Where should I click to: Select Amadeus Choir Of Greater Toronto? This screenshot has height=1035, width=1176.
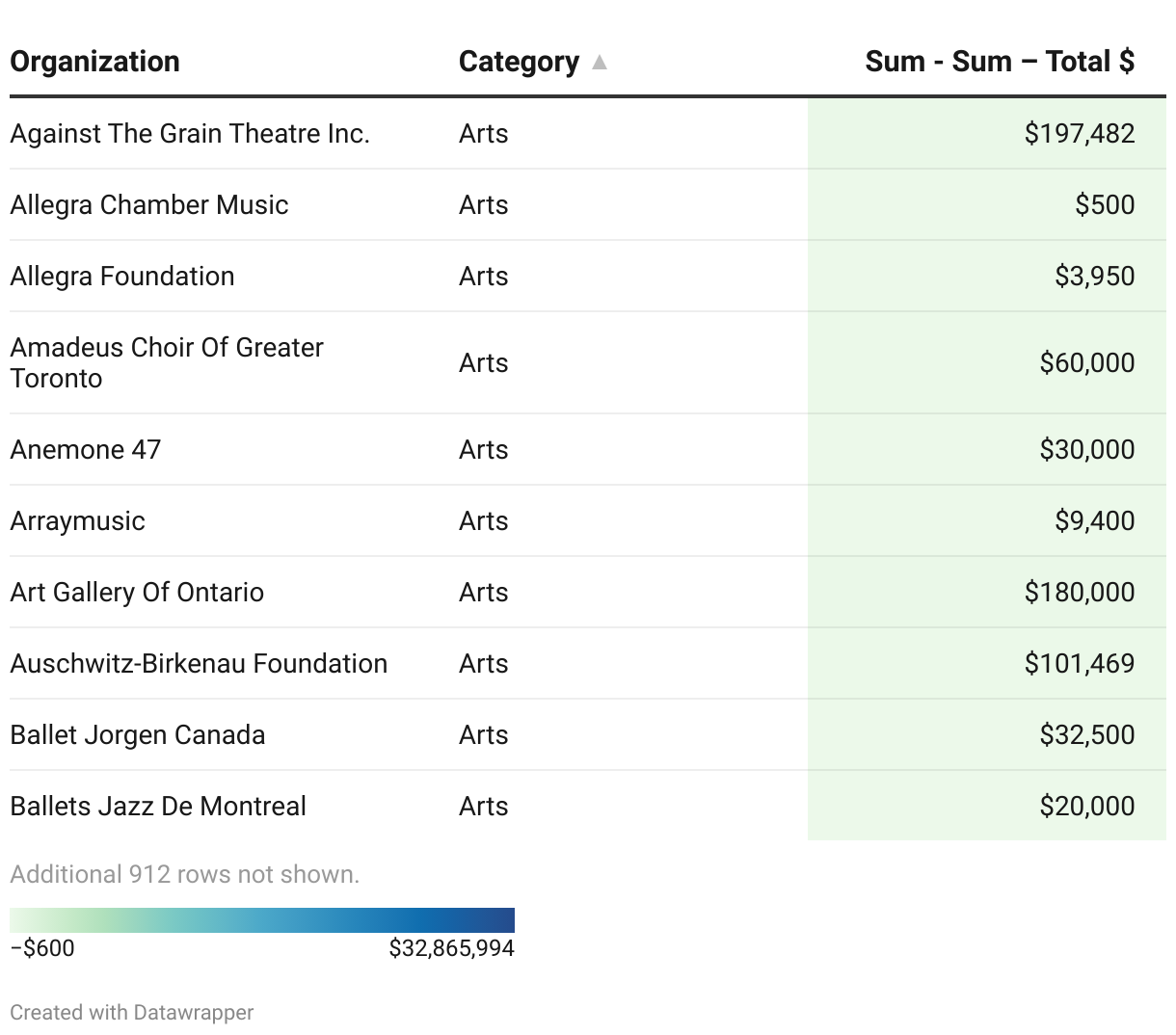click(167, 362)
